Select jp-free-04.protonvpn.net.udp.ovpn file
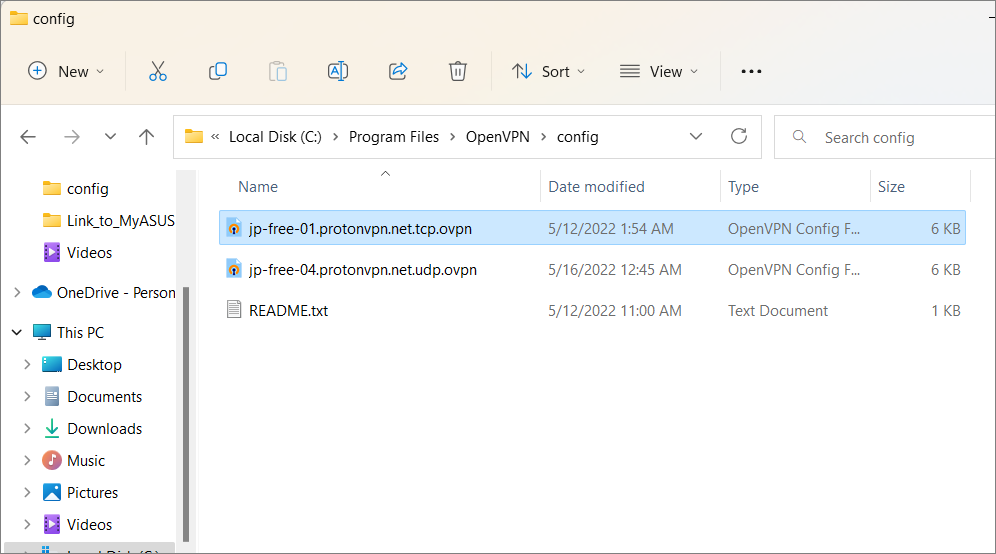The height and width of the screenshot is (554, 996). pyautogui.click(x=362, y=270)
